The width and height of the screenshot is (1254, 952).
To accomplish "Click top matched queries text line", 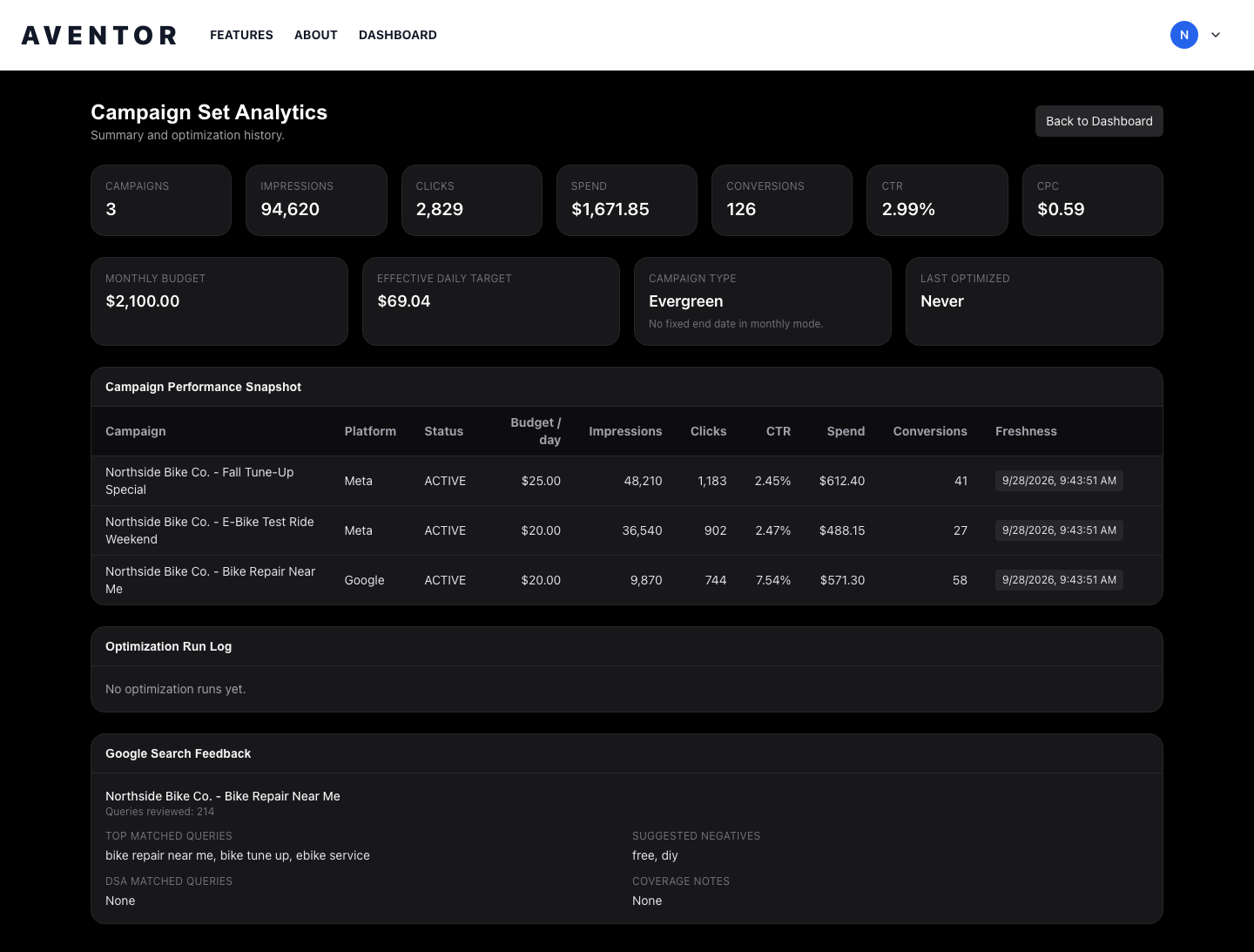I will coord(238,855).
